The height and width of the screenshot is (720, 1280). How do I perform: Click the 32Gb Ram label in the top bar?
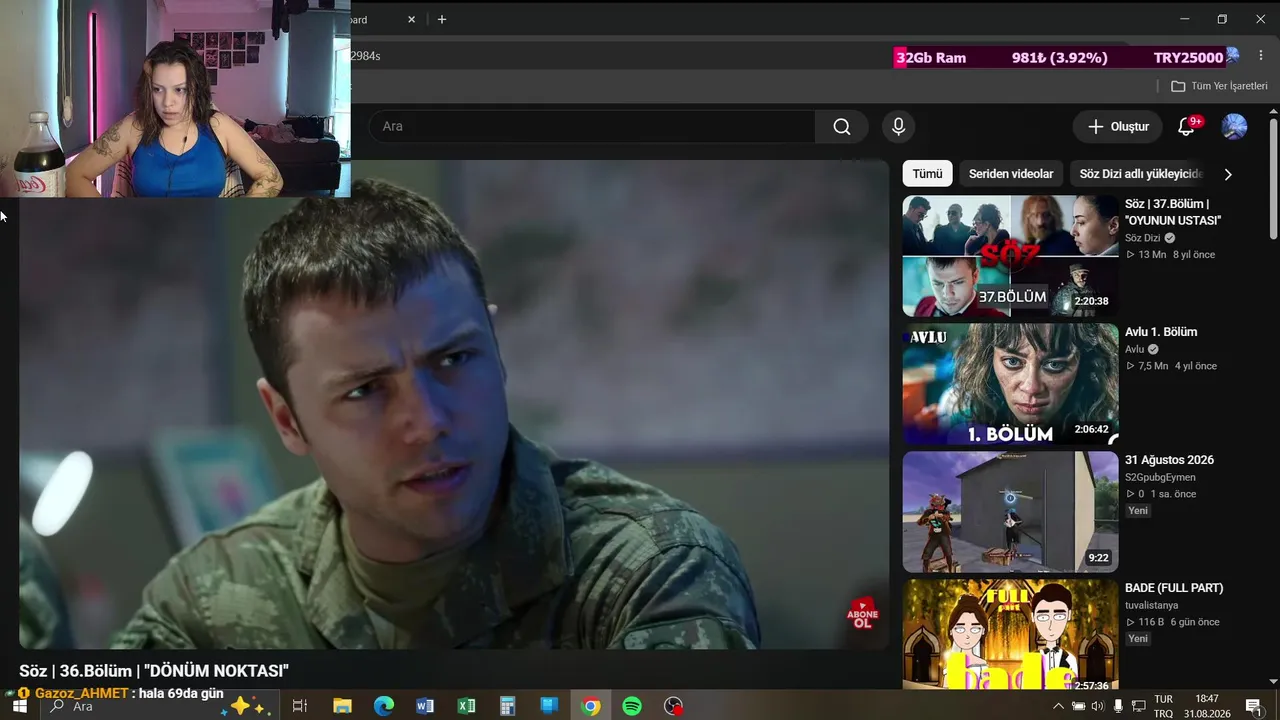[x=931, y=58]
